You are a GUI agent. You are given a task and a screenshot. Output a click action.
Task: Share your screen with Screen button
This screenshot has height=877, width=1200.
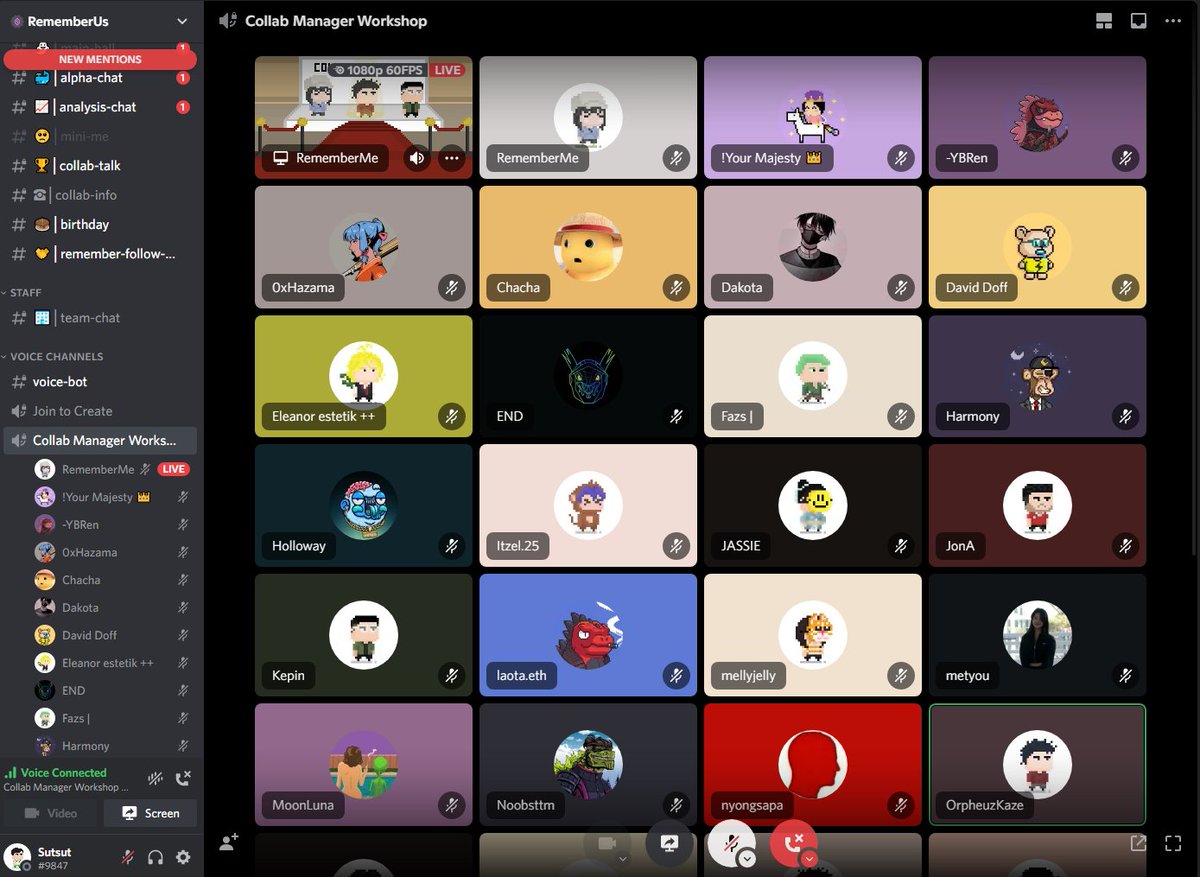coord(150,813)
